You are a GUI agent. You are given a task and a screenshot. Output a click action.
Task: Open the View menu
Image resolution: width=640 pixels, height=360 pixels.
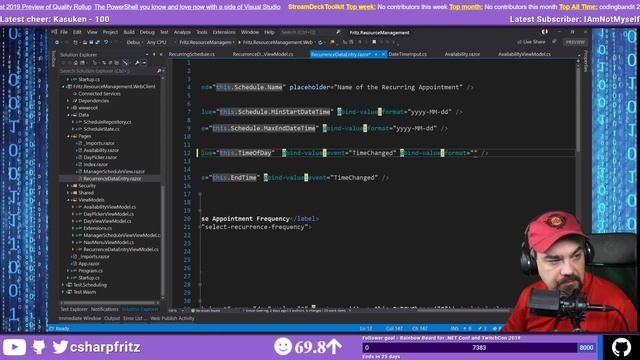92,32
